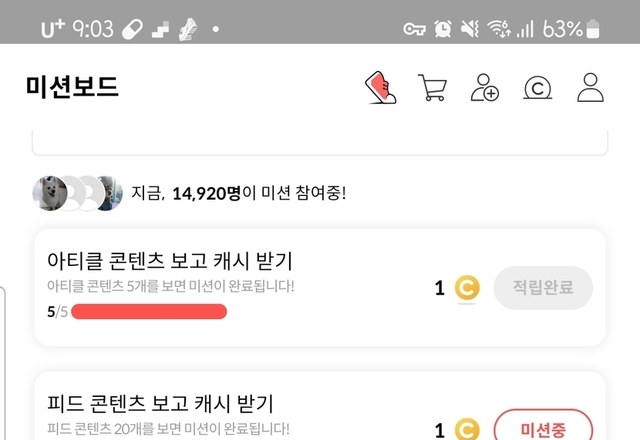The image size is (640, 440).
Task: Tap the gold coin on the 피드 mission
Action: coord(466,430)
